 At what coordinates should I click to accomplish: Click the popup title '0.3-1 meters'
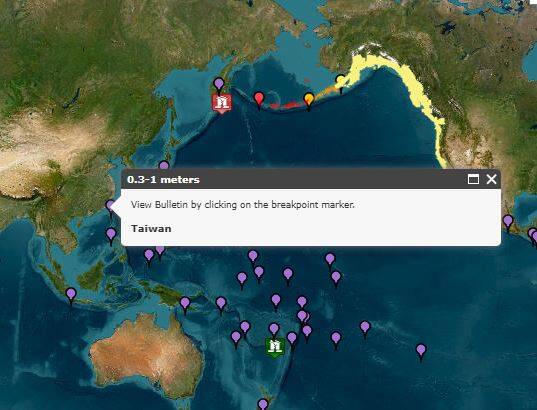(x=163, y=179)
